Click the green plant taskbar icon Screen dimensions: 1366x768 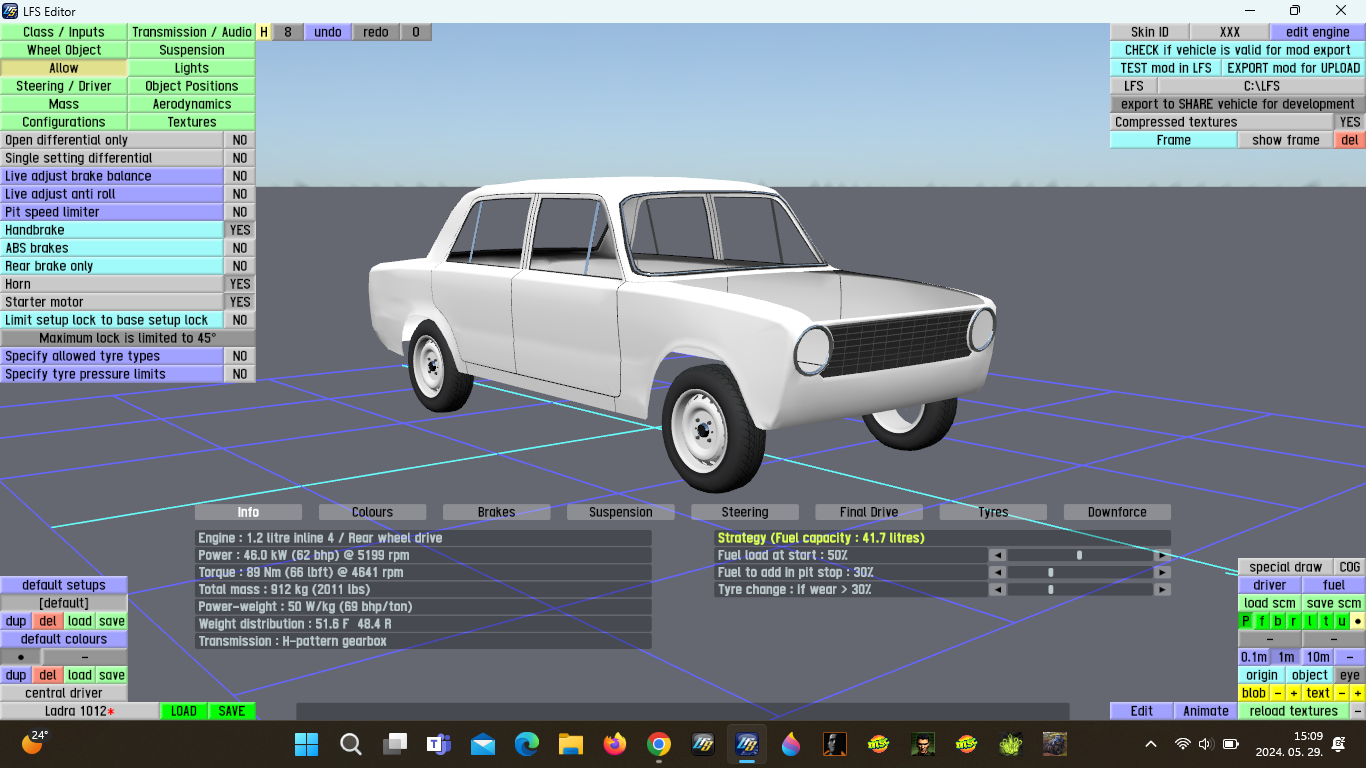tap(1011, 744)
